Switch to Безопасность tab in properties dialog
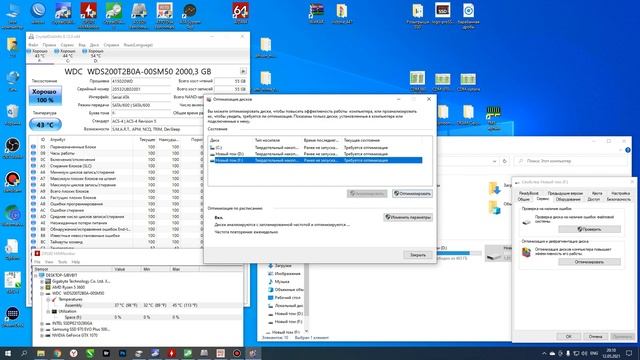The width and height of the screenshot is (640, 360). [x=618, y=199]
